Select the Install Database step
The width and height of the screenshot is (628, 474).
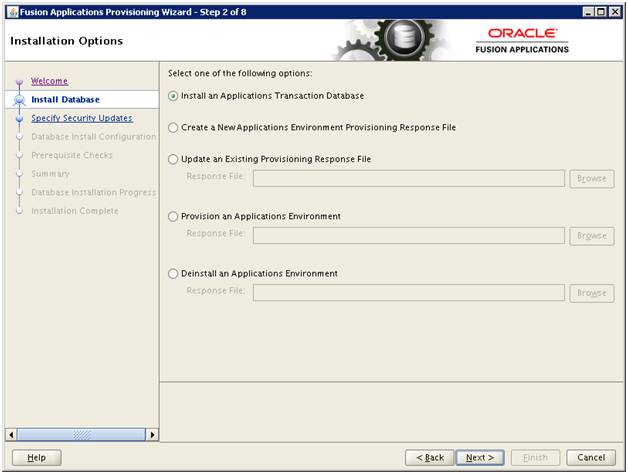[65, 99]
